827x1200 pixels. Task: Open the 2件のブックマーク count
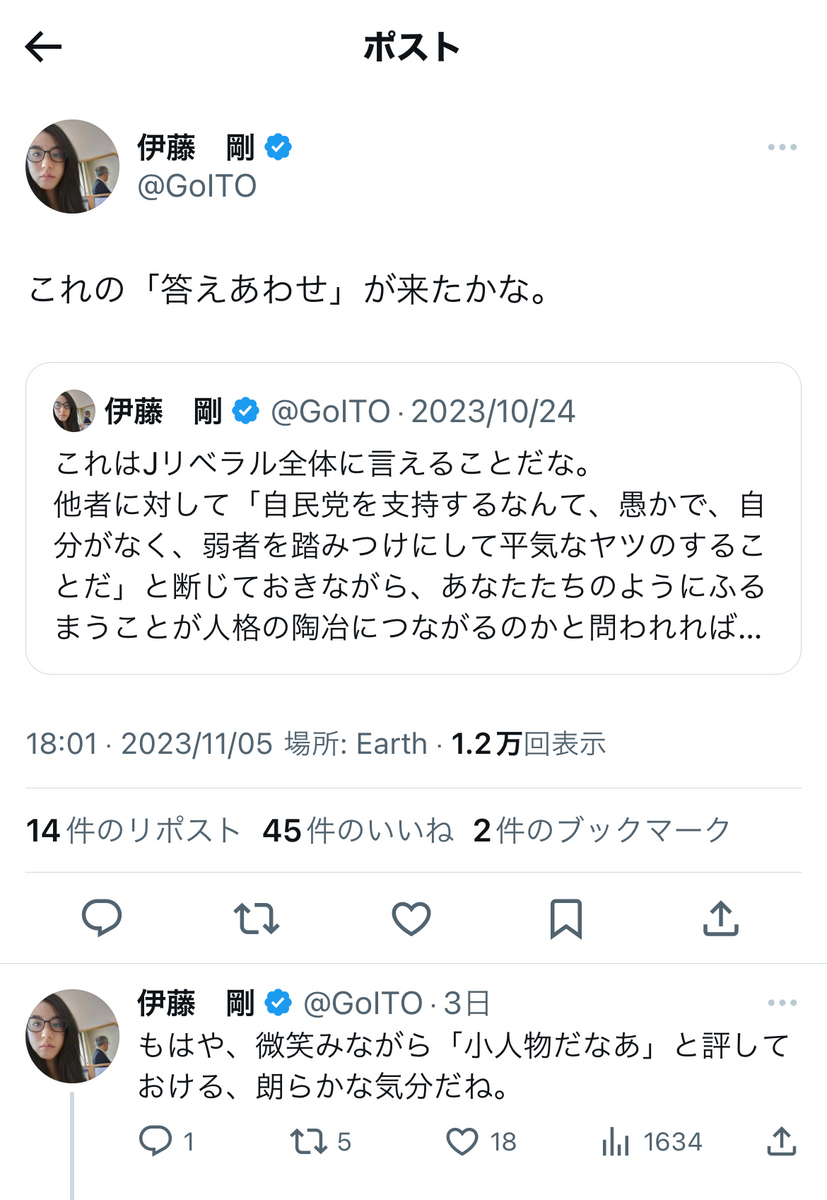(602, 830)
